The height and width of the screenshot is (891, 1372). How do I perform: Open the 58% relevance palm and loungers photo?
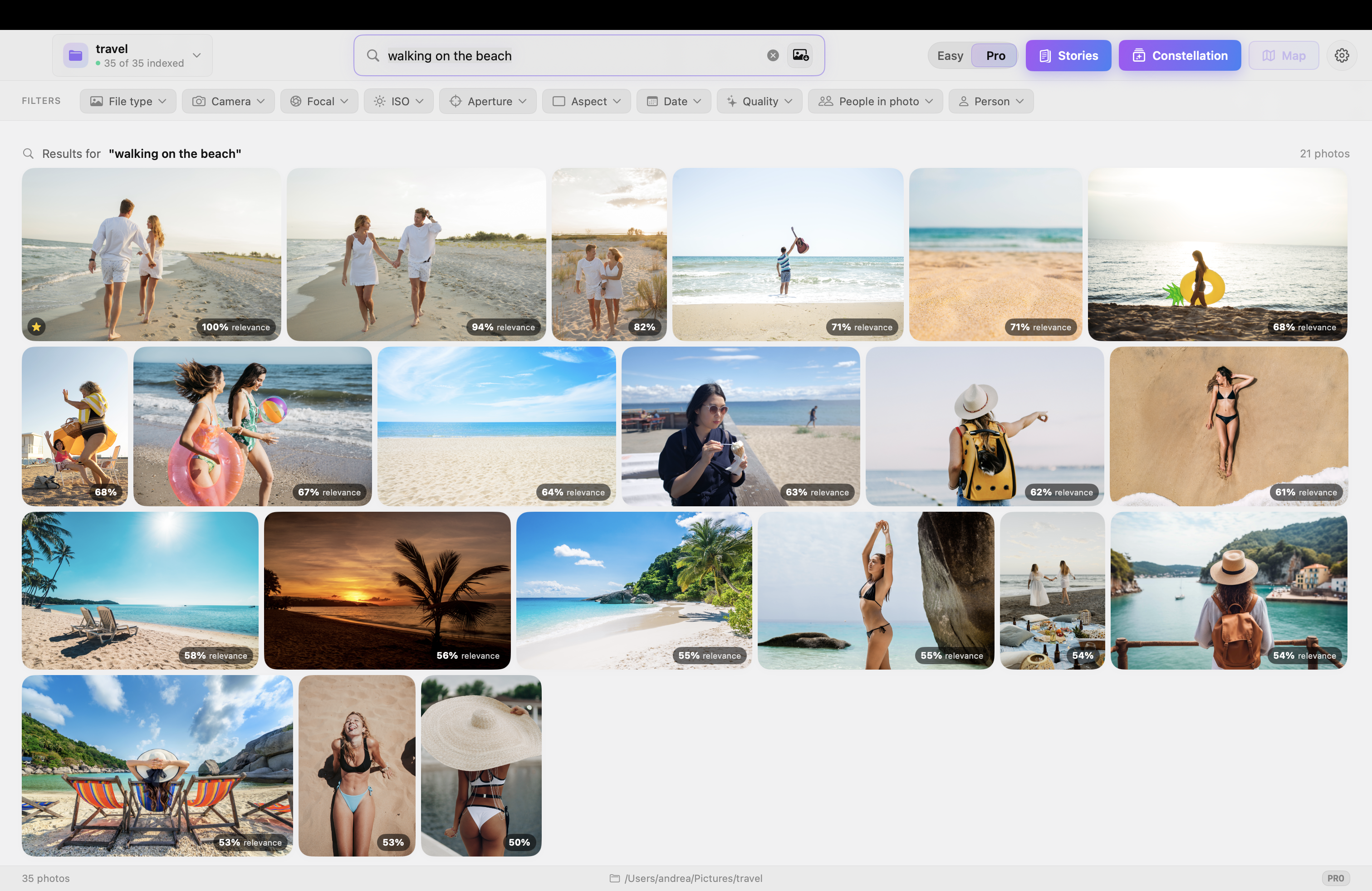click(140, 590)
